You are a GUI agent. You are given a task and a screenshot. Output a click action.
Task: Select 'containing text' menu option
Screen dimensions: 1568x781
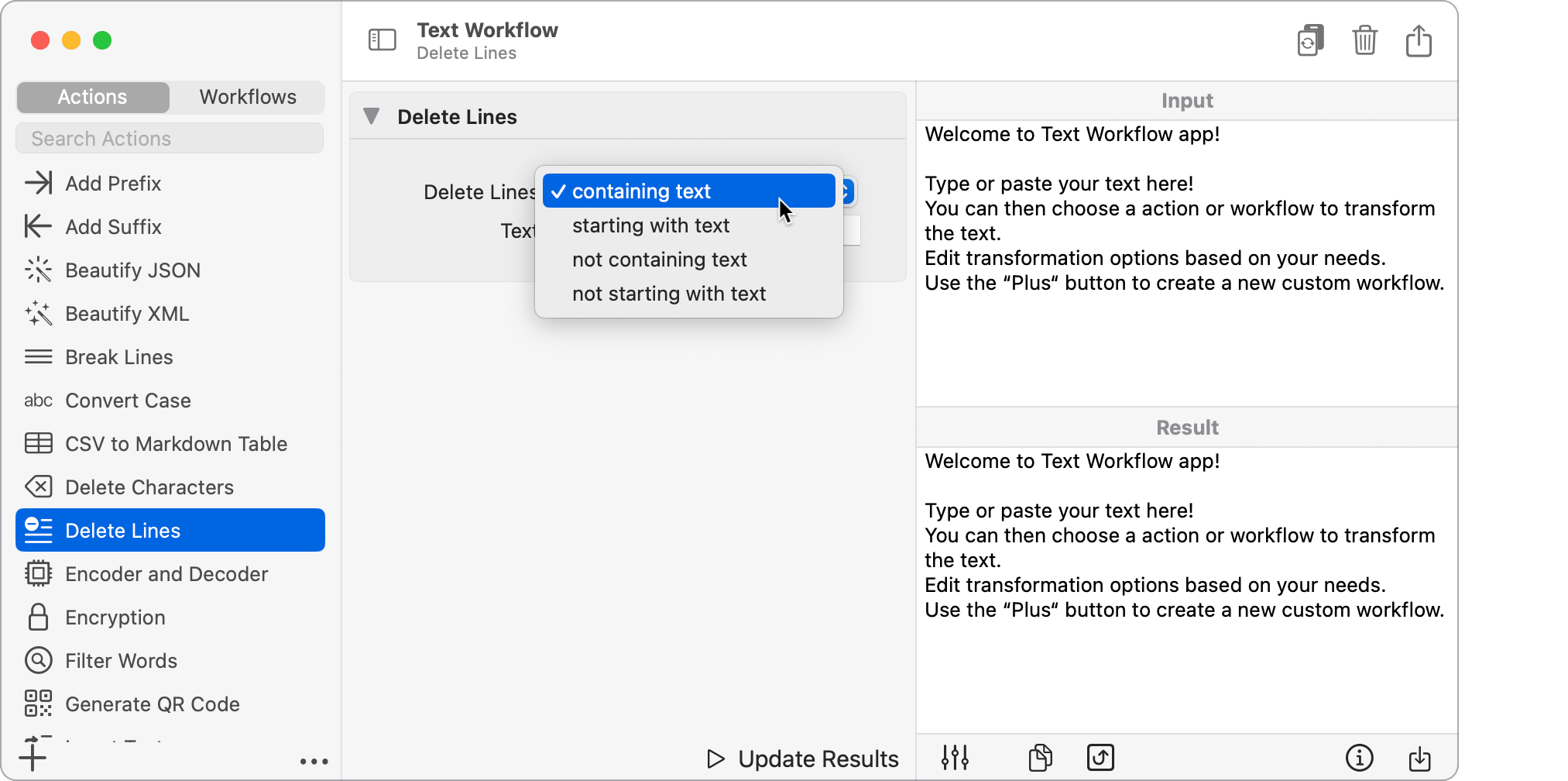[689, 191]
